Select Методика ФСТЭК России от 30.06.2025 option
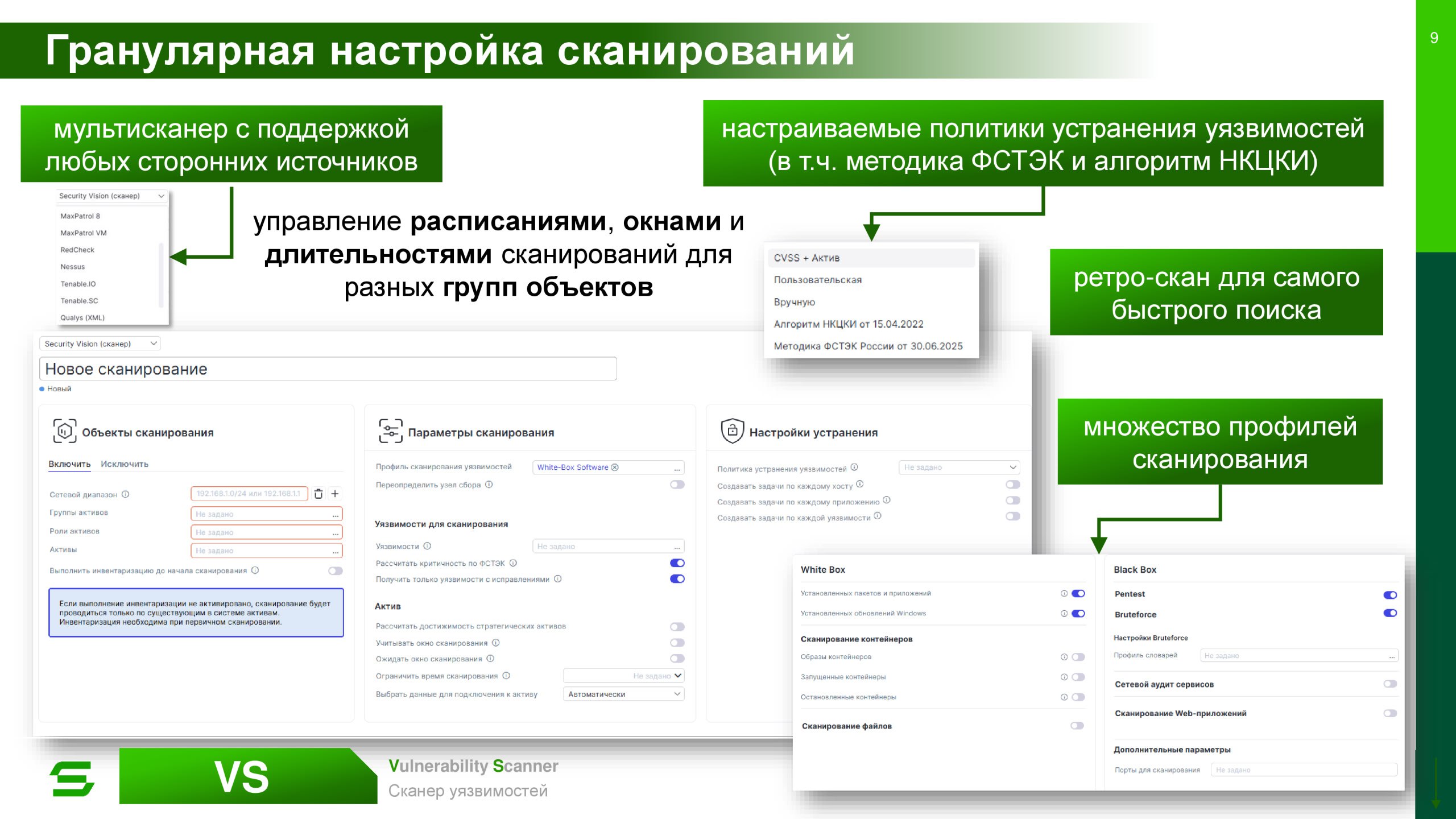 coord(868,346)
